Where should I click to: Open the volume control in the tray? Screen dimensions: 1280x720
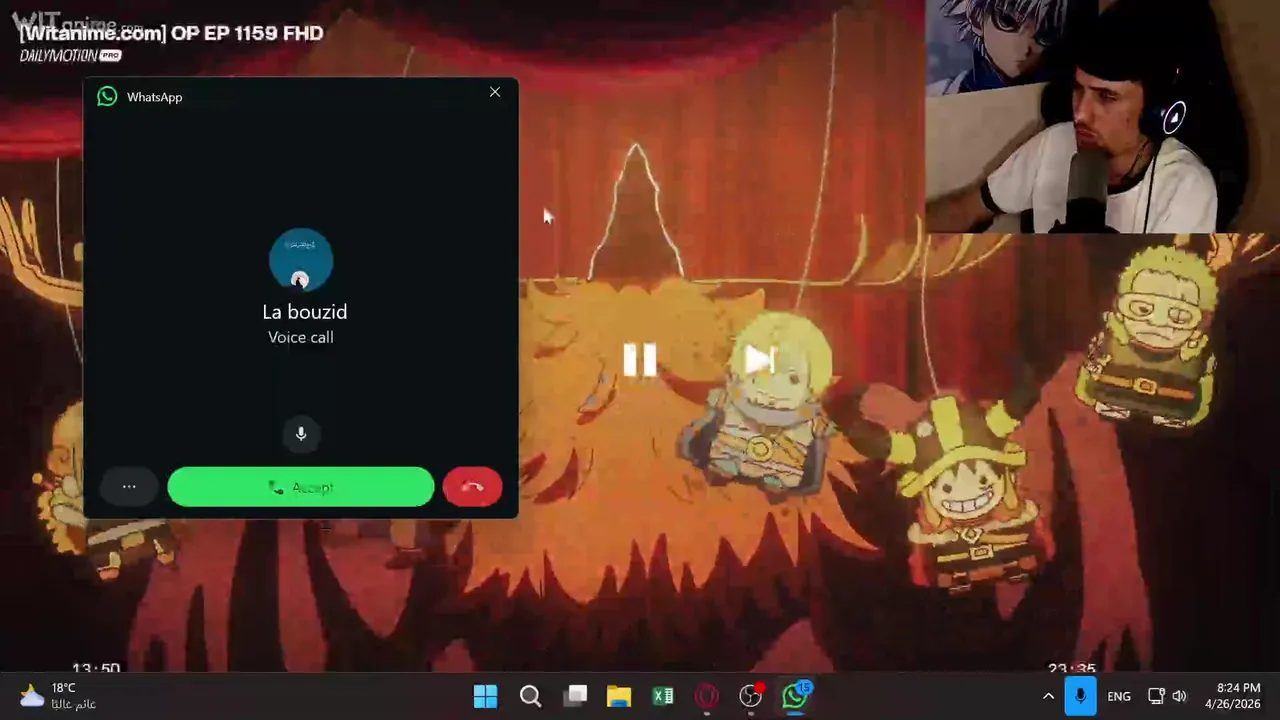pos(1180,696)
